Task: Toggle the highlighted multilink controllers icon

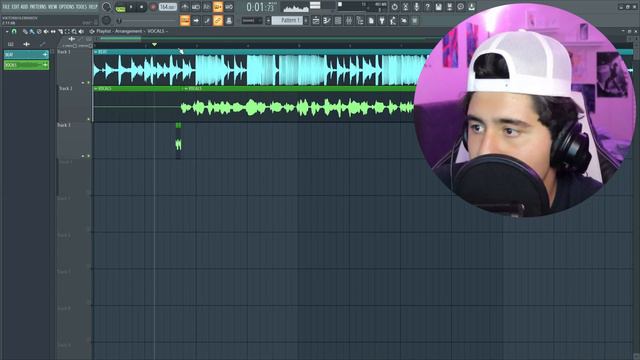Action: [218, 20]
